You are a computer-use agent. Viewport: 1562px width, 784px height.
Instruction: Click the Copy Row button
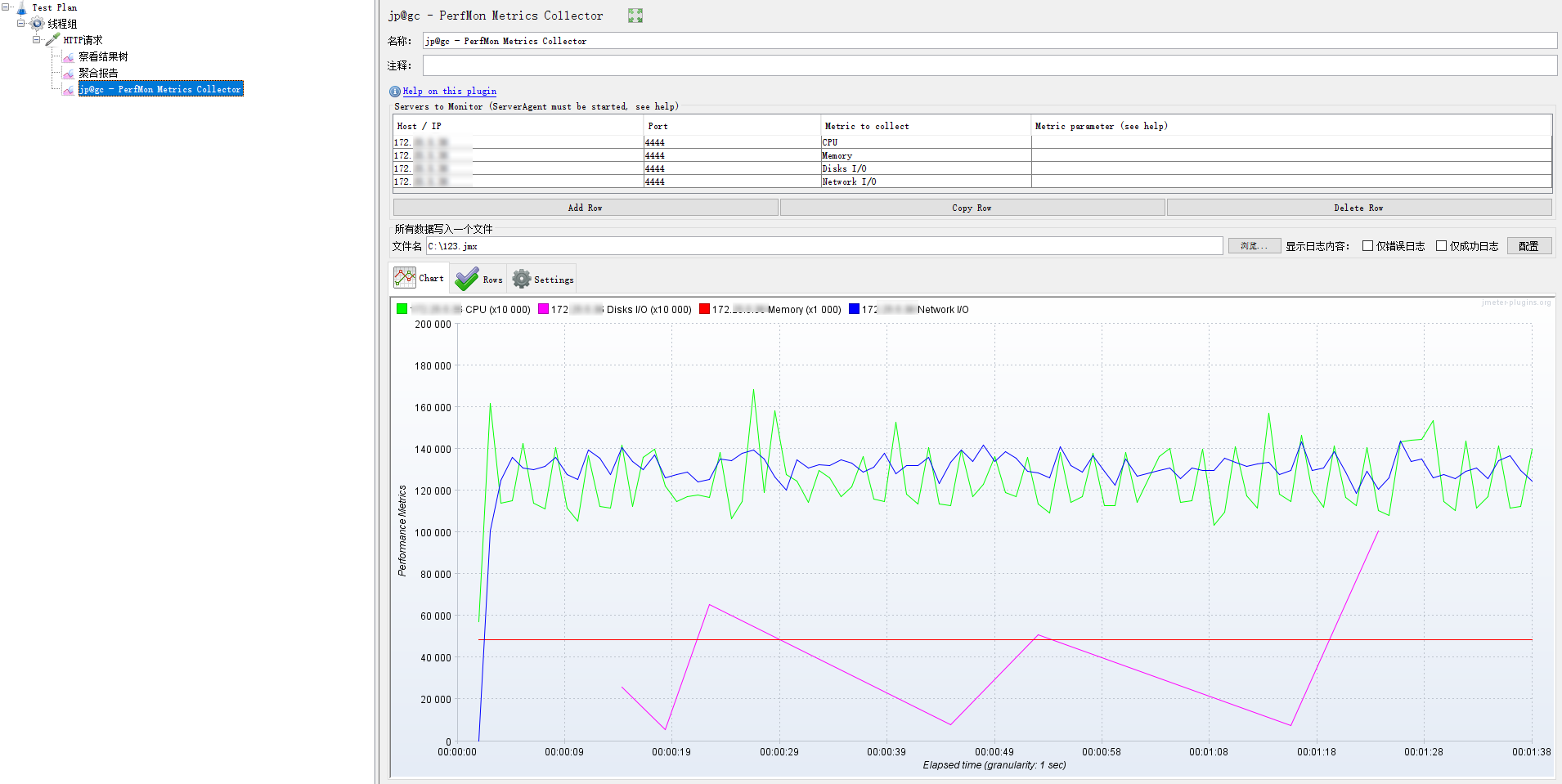[x=972, y=208]
